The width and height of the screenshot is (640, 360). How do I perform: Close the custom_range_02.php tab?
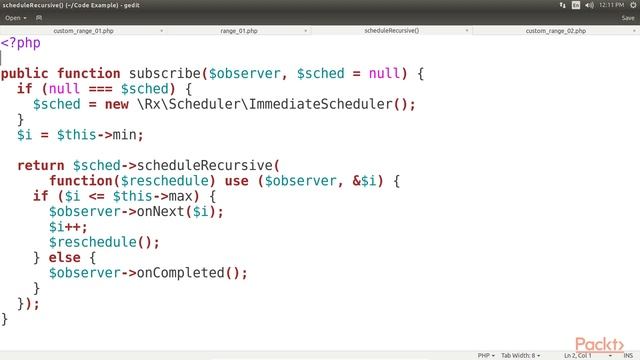point(634,31)
